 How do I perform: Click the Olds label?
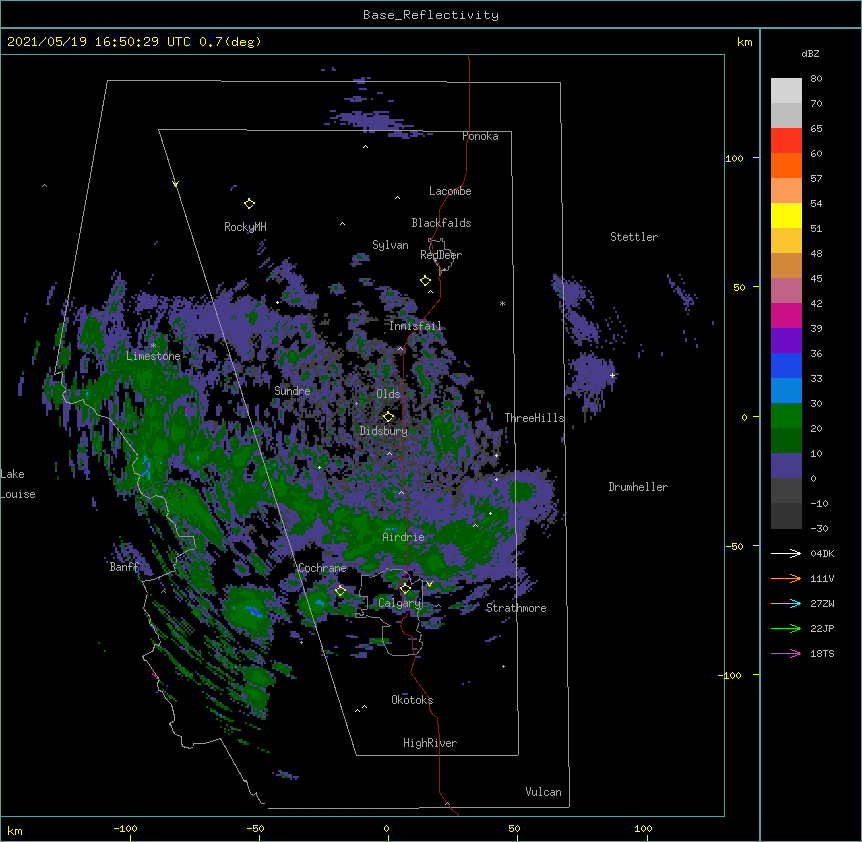coord(388,394)
